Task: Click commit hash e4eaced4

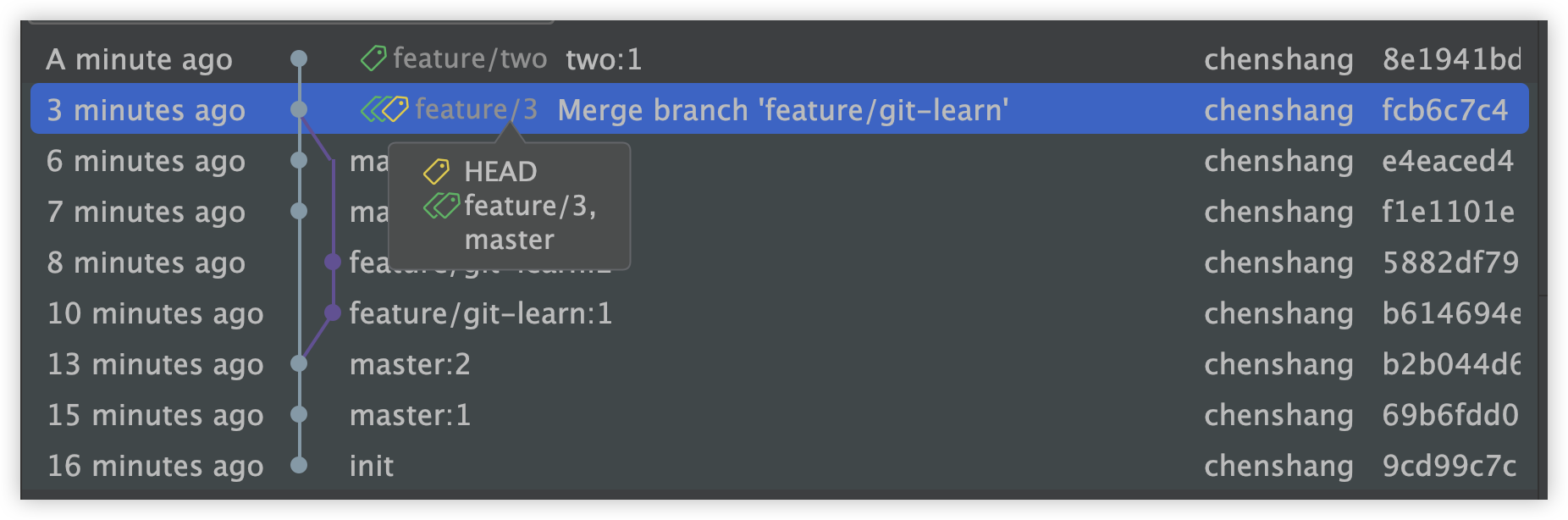Action: point(1447,161)
